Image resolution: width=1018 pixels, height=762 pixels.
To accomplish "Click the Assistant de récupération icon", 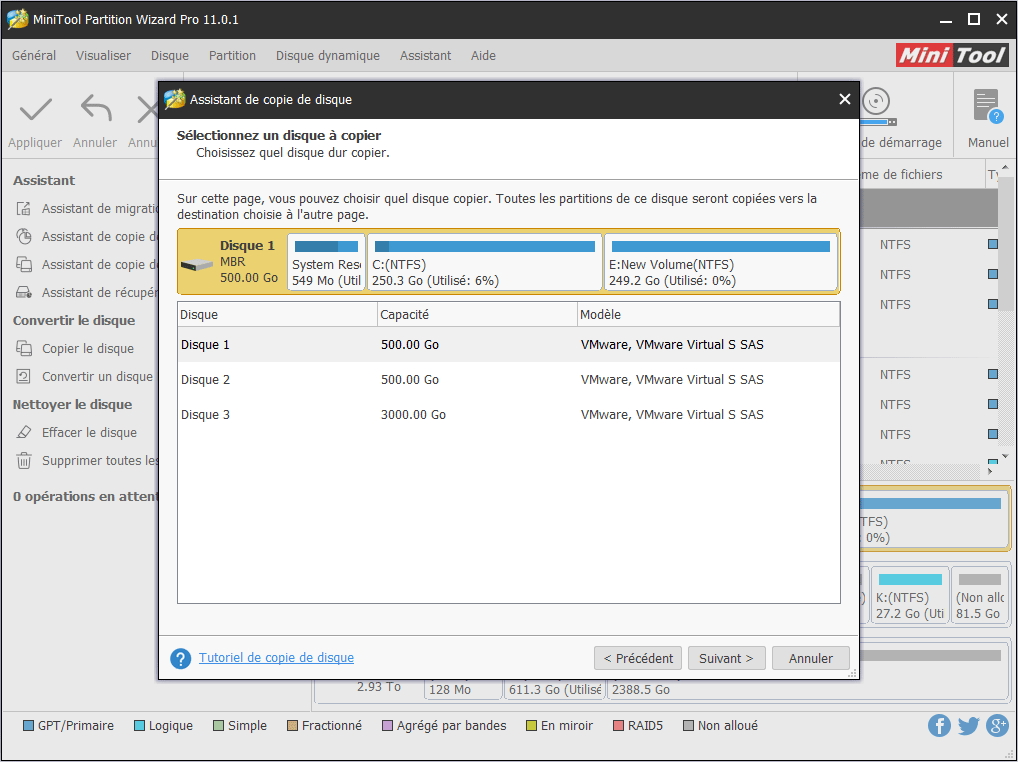I will pos(24,293).
